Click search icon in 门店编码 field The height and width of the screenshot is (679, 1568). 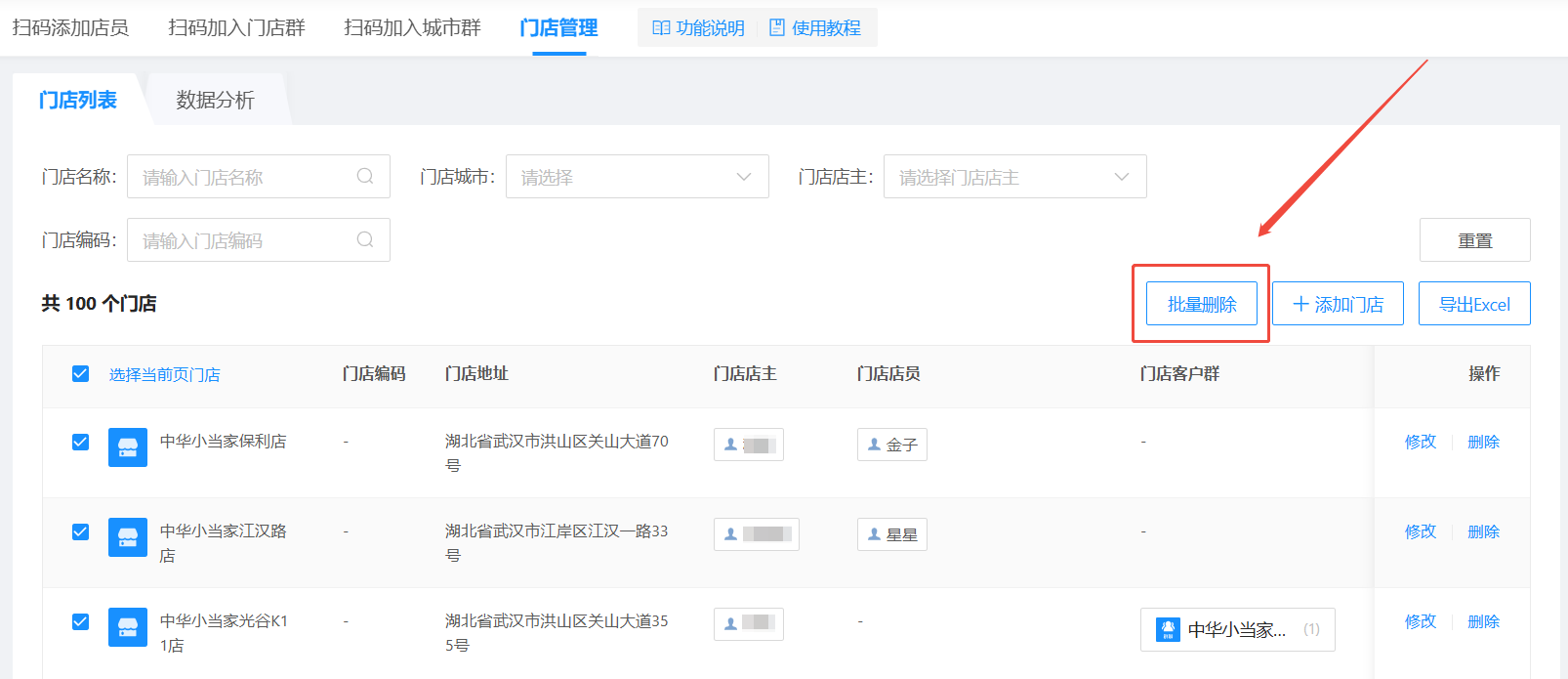(x=365, y=240)
